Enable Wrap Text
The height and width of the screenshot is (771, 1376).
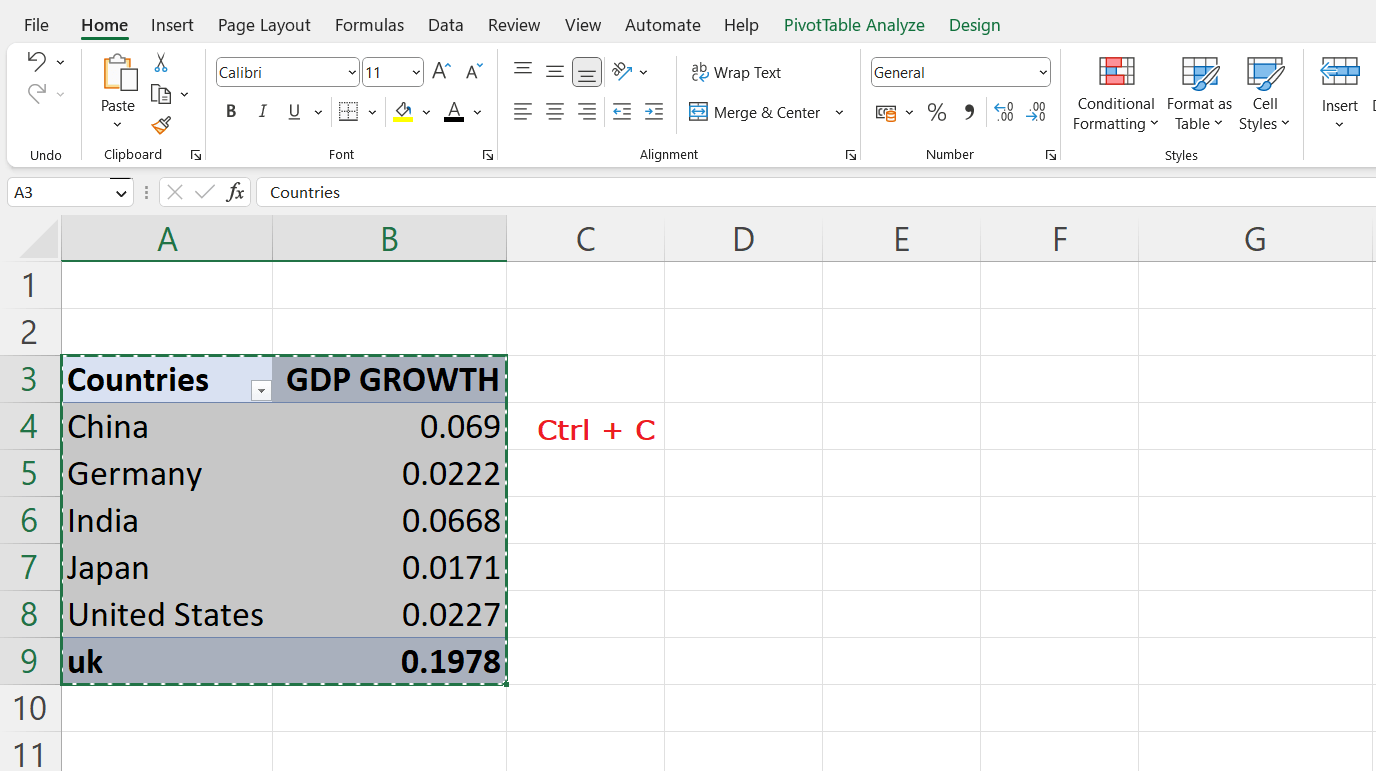(737, 72)
